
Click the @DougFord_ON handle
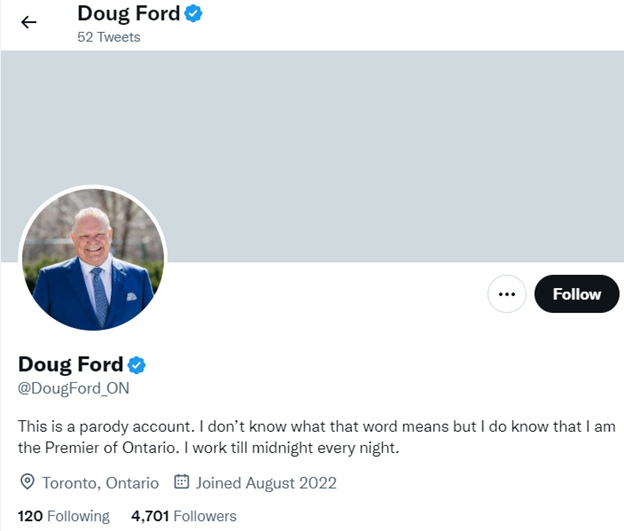74,388
